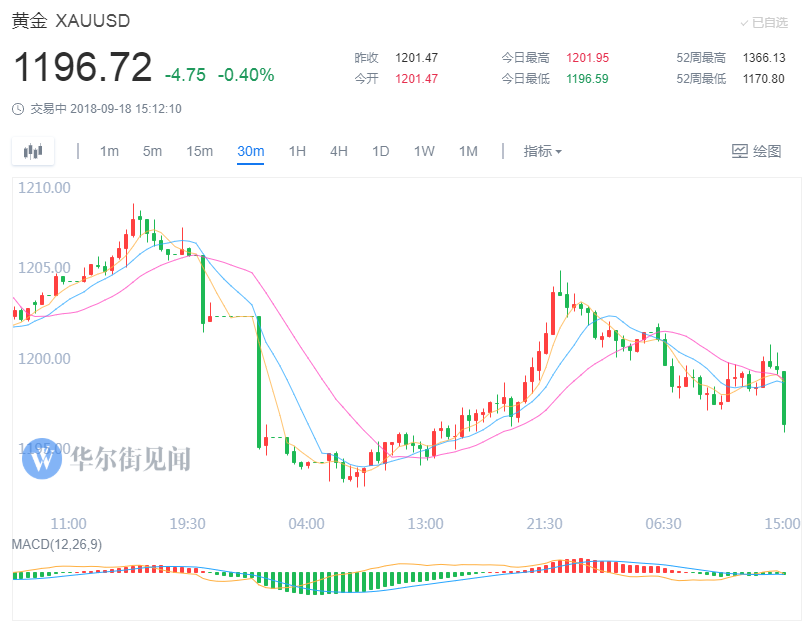Click the 06:30 time axis label
Viewport: 808px width, 628px height.
(664, 523)
